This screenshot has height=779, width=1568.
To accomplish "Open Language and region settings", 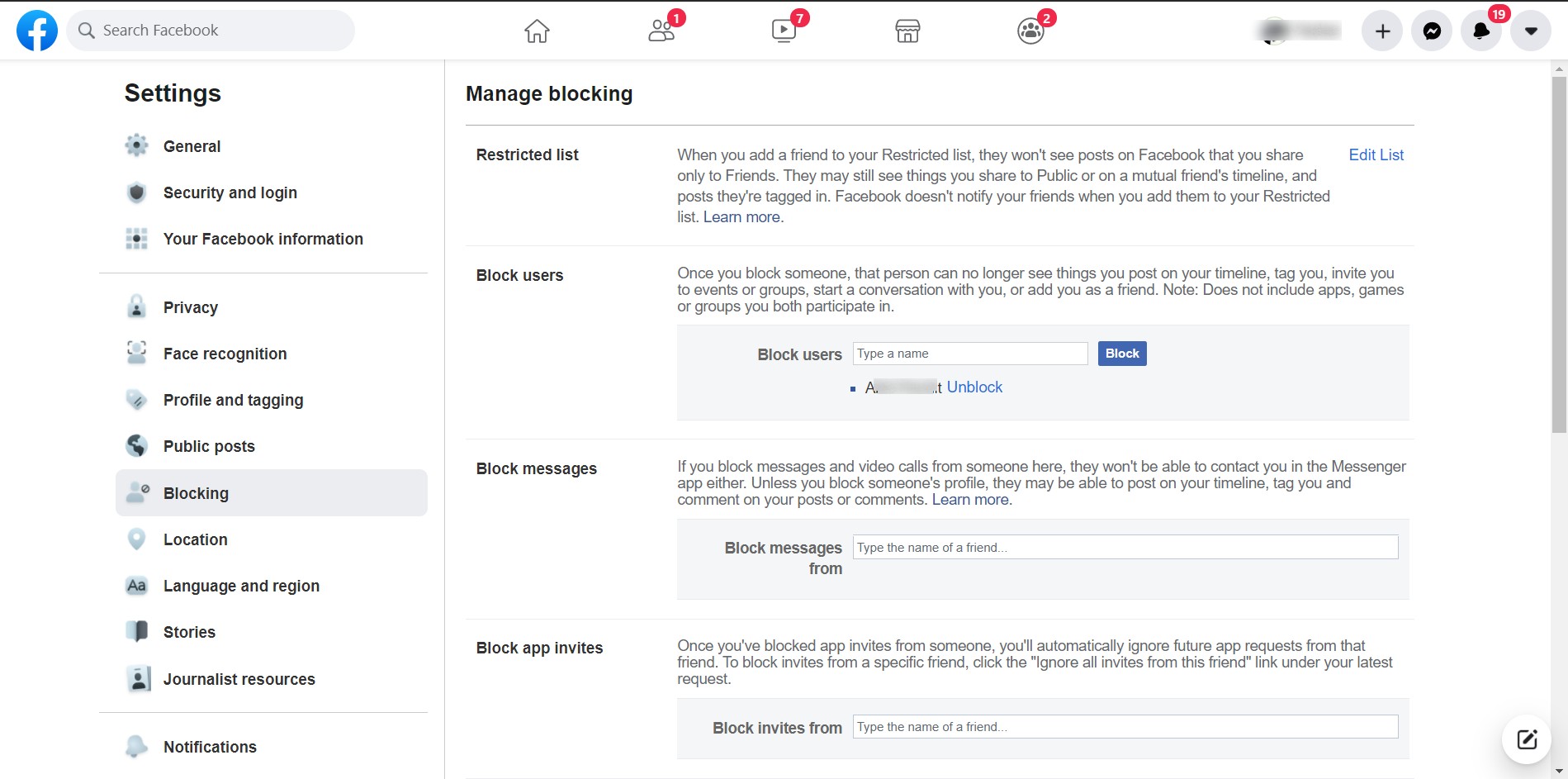I will (x=240, y=586).
